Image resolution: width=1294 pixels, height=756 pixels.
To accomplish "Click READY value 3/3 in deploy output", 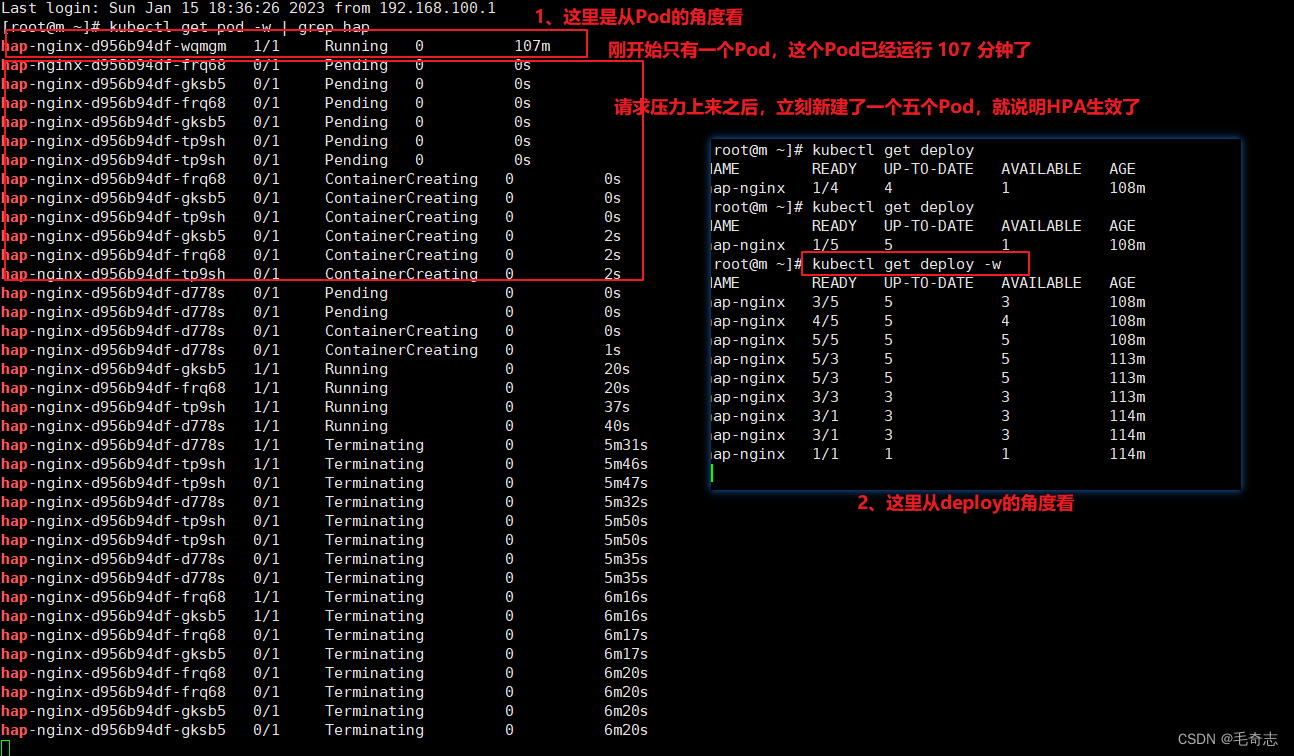I will (x=825, y=397).
